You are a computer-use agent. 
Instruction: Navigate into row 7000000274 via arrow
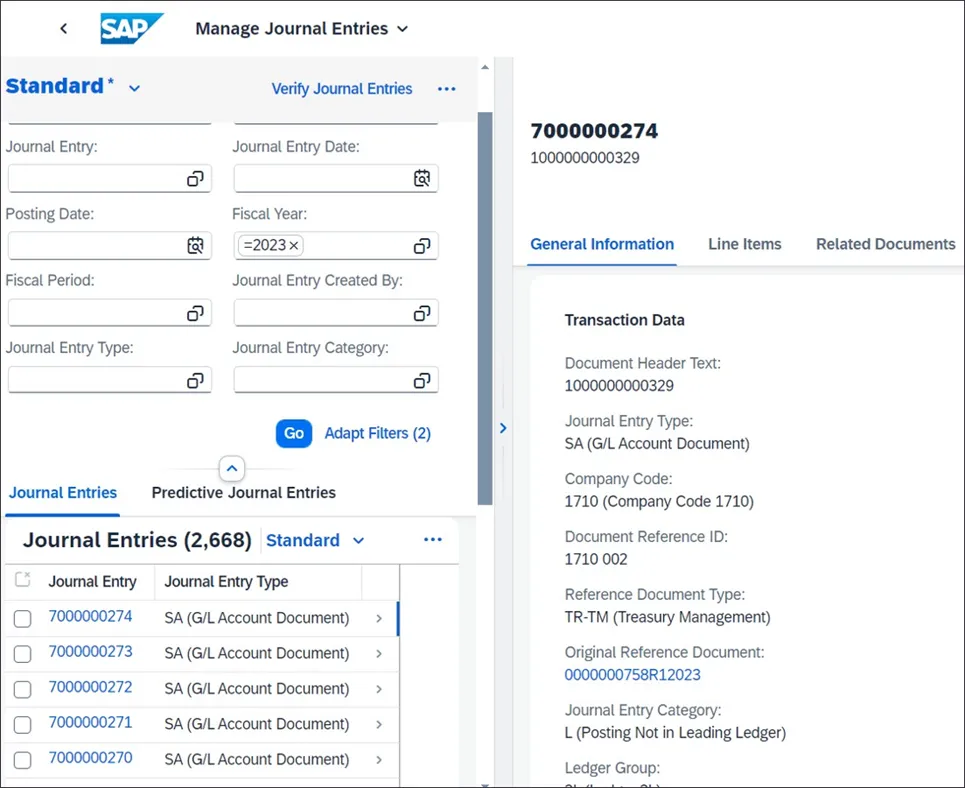click(x=379, y=618)
